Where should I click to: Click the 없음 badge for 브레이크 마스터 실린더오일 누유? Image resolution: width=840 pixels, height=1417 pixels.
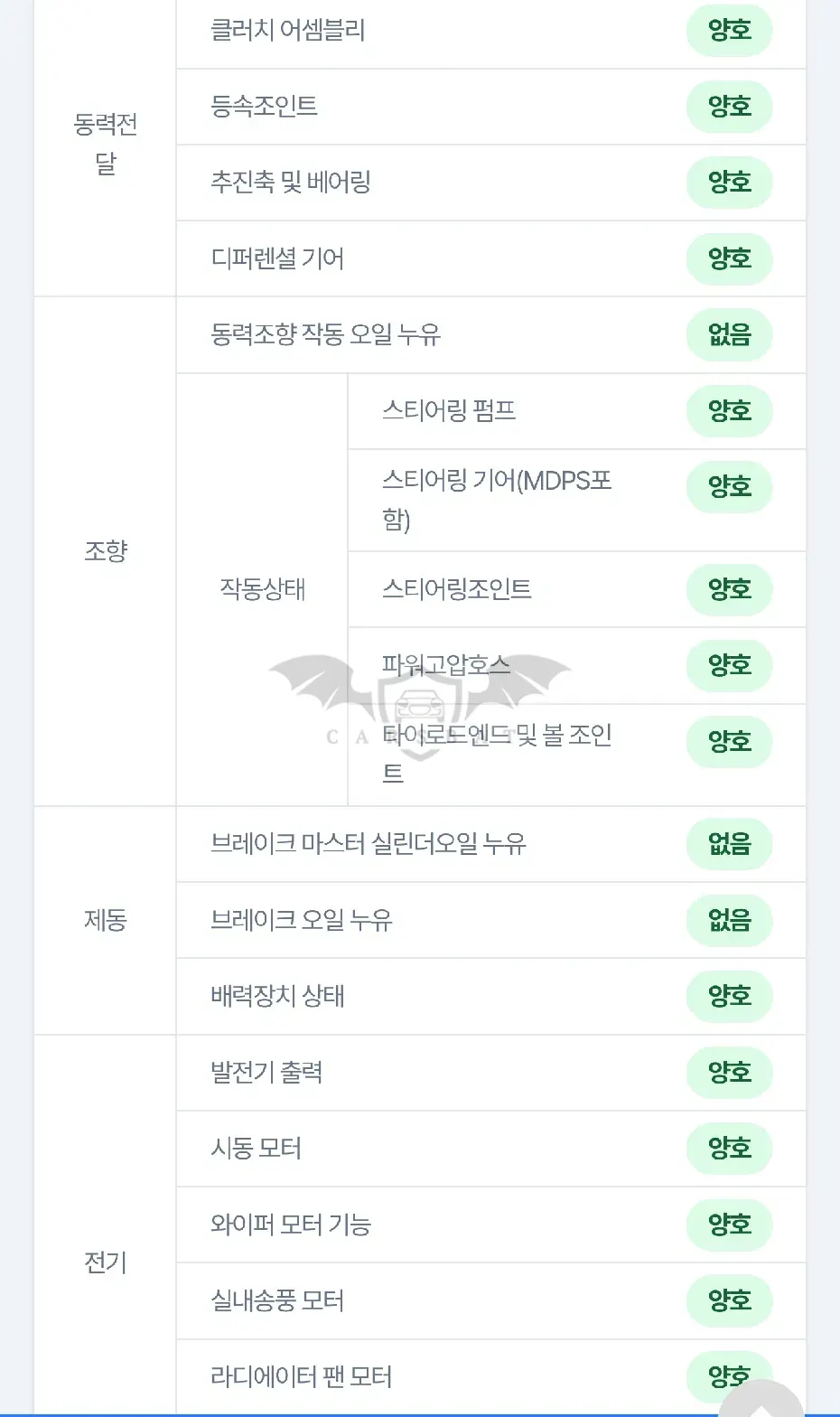click(730, 844)
